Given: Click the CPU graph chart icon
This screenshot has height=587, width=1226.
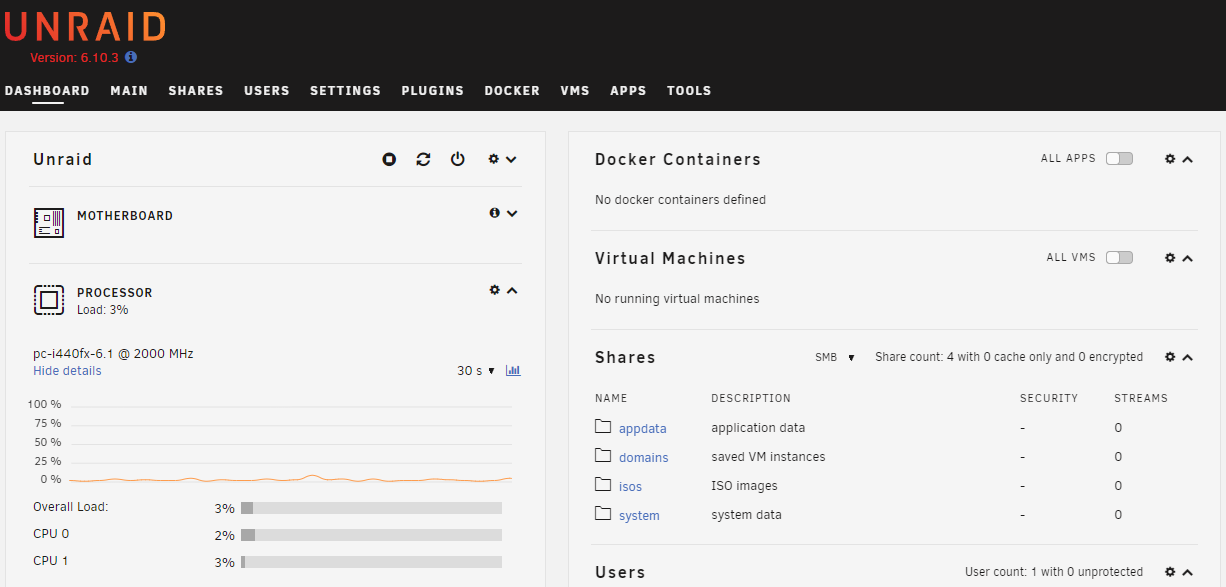Looking at the screenshot, I should pos(513,370).
